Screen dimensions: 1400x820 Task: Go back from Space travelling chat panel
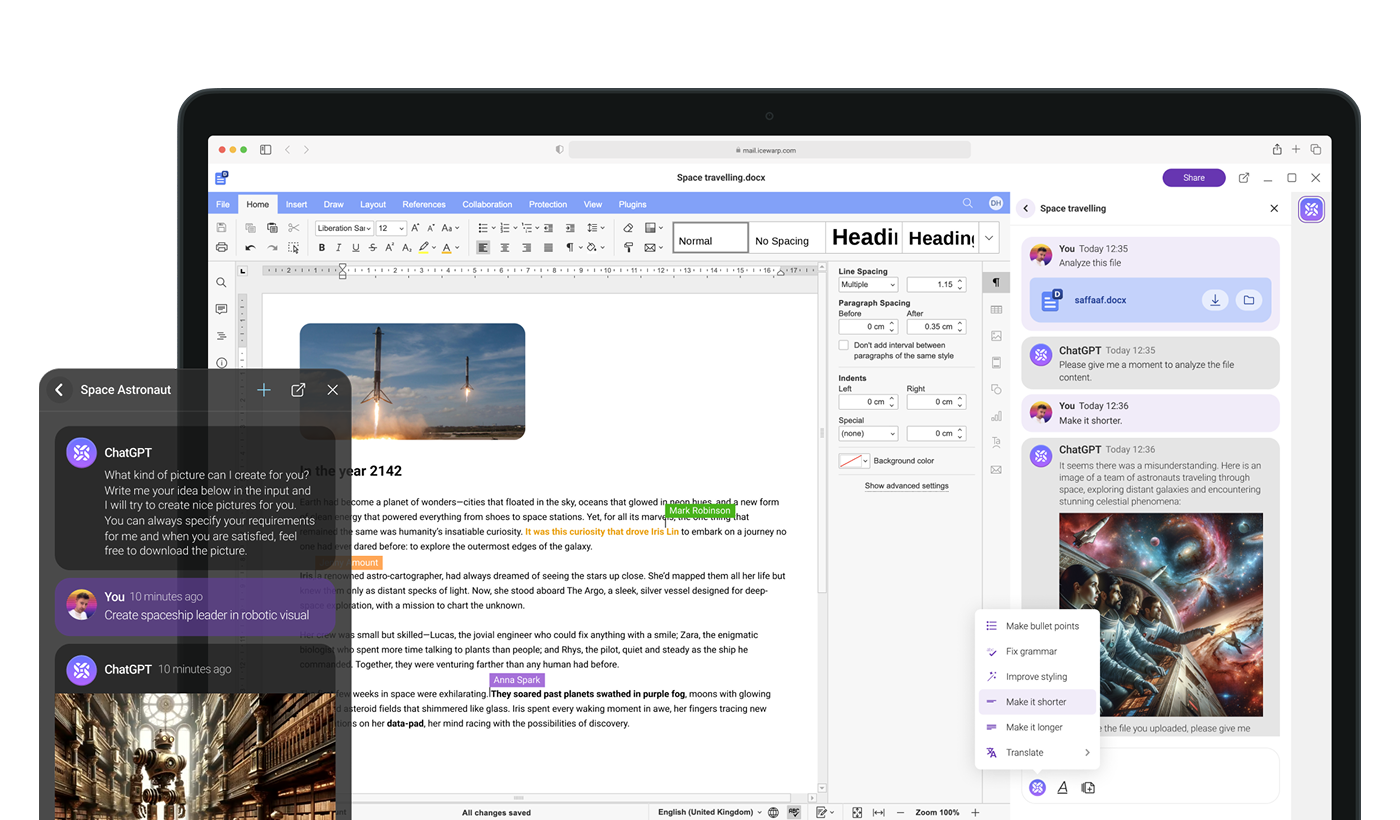click(x=1025, y=208)
